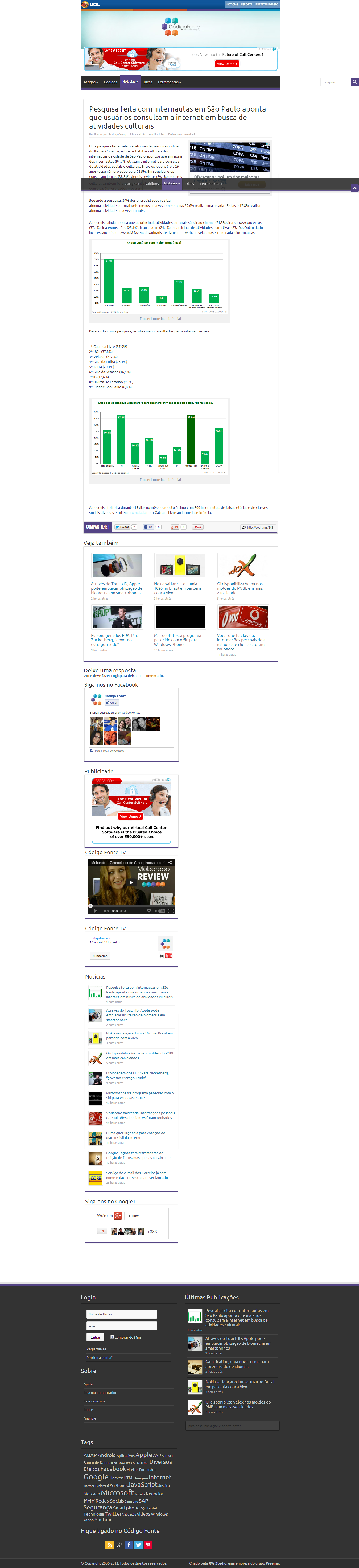Image resolution: width=359 pixels, height=1568 pixels.
Task: Mute the video with the speaker icon
Action: (x=106, y=911)
